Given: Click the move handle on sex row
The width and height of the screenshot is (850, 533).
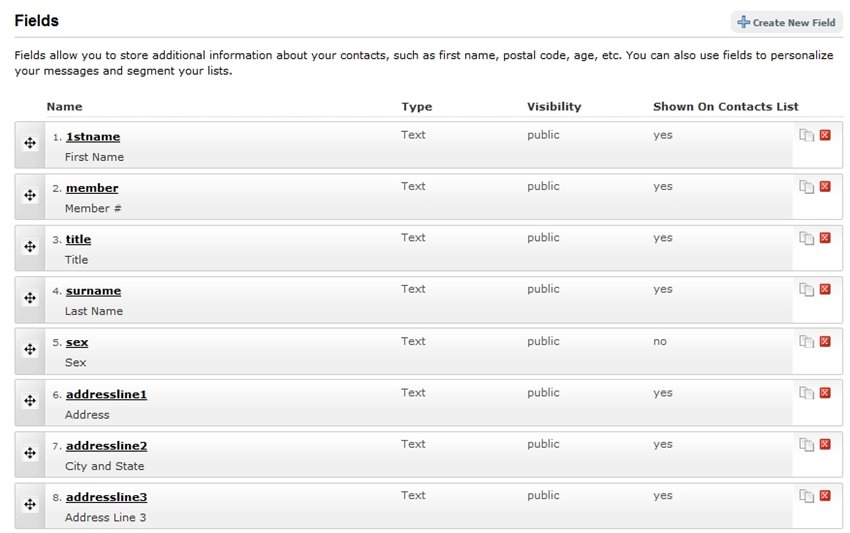Looking at the screenshot, I should pos(30,349).
